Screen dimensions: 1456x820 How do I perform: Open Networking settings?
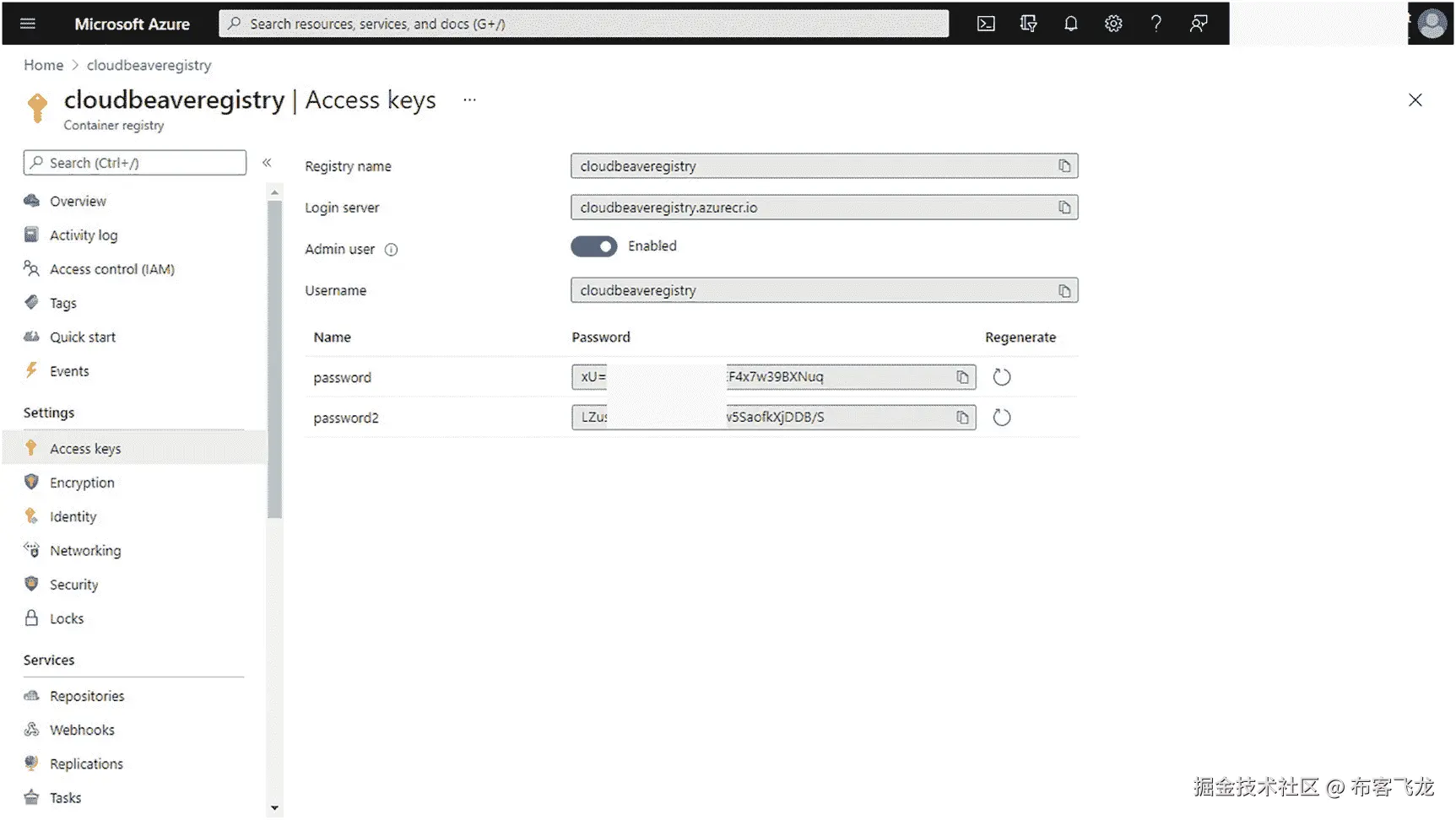85,551
